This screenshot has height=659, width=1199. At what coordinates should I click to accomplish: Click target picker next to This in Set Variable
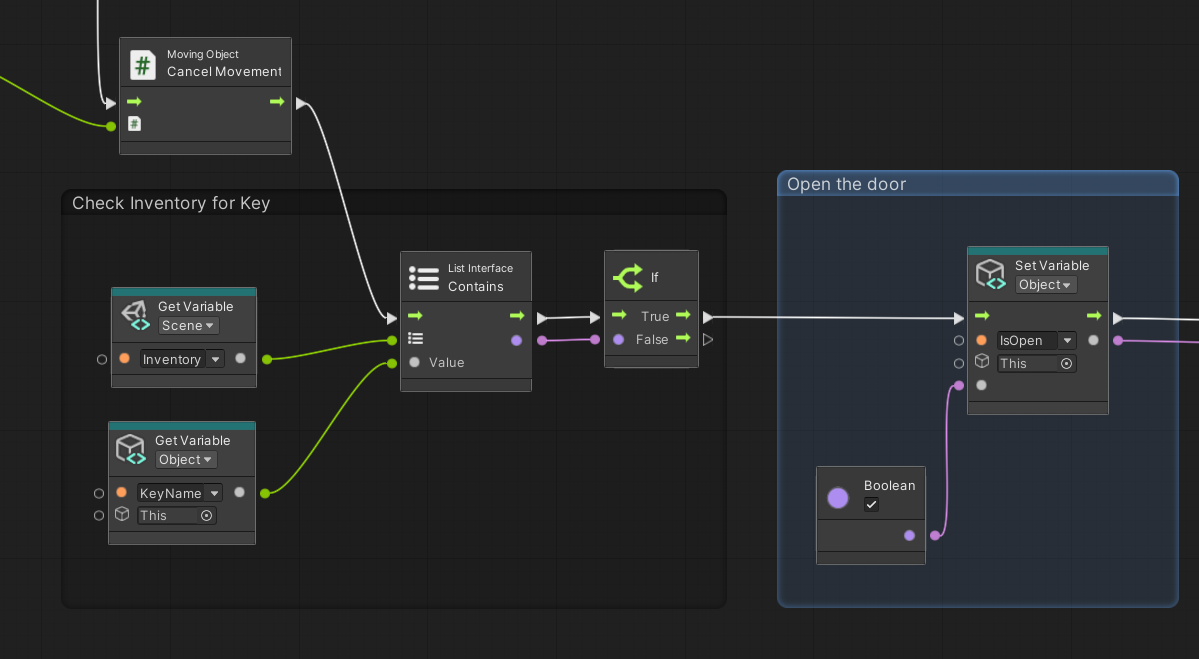tap(1066, 364)
